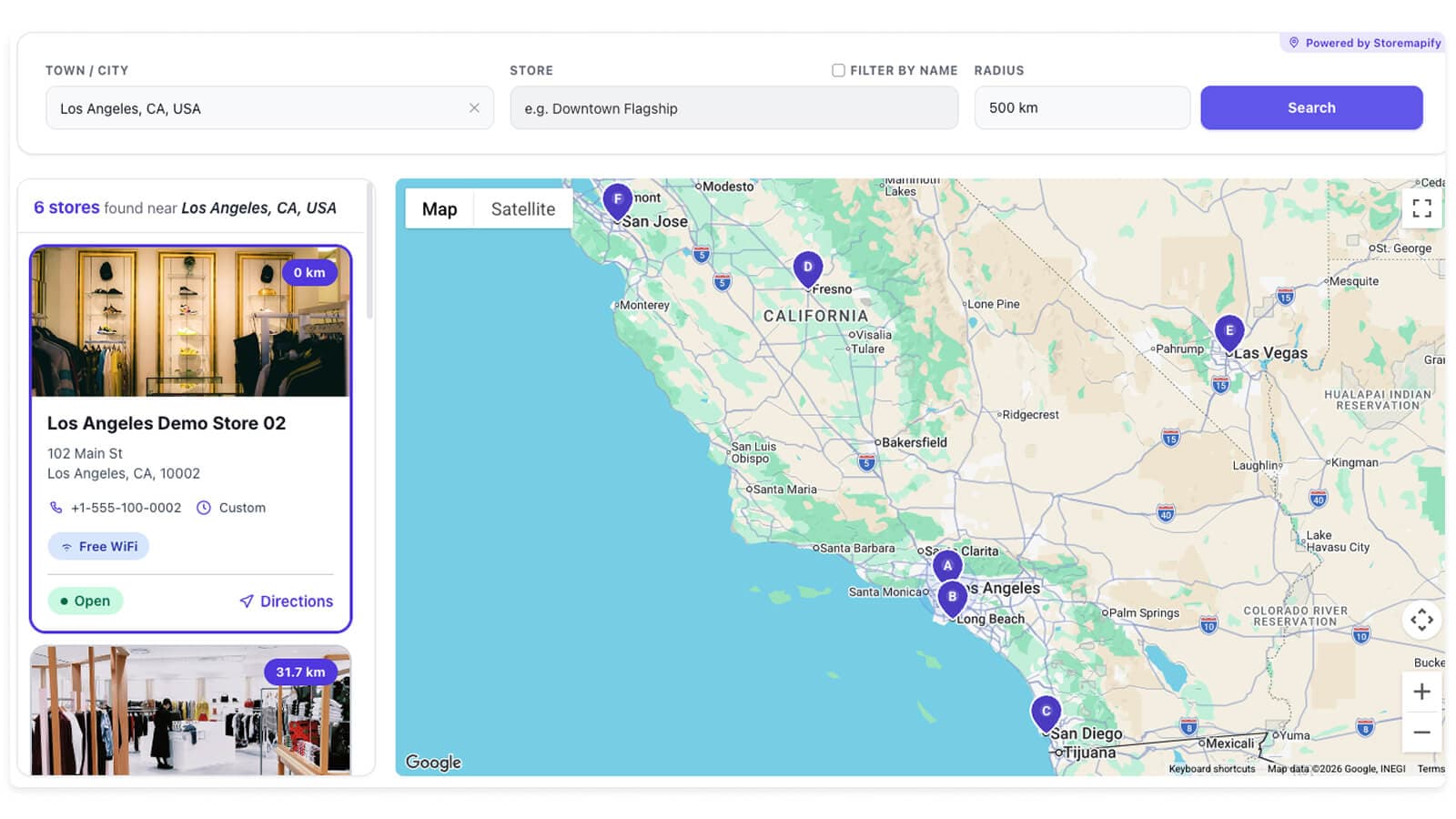Click the phone icon on Store 02
Screen dimensions: 1456x819
coord(56,508)
